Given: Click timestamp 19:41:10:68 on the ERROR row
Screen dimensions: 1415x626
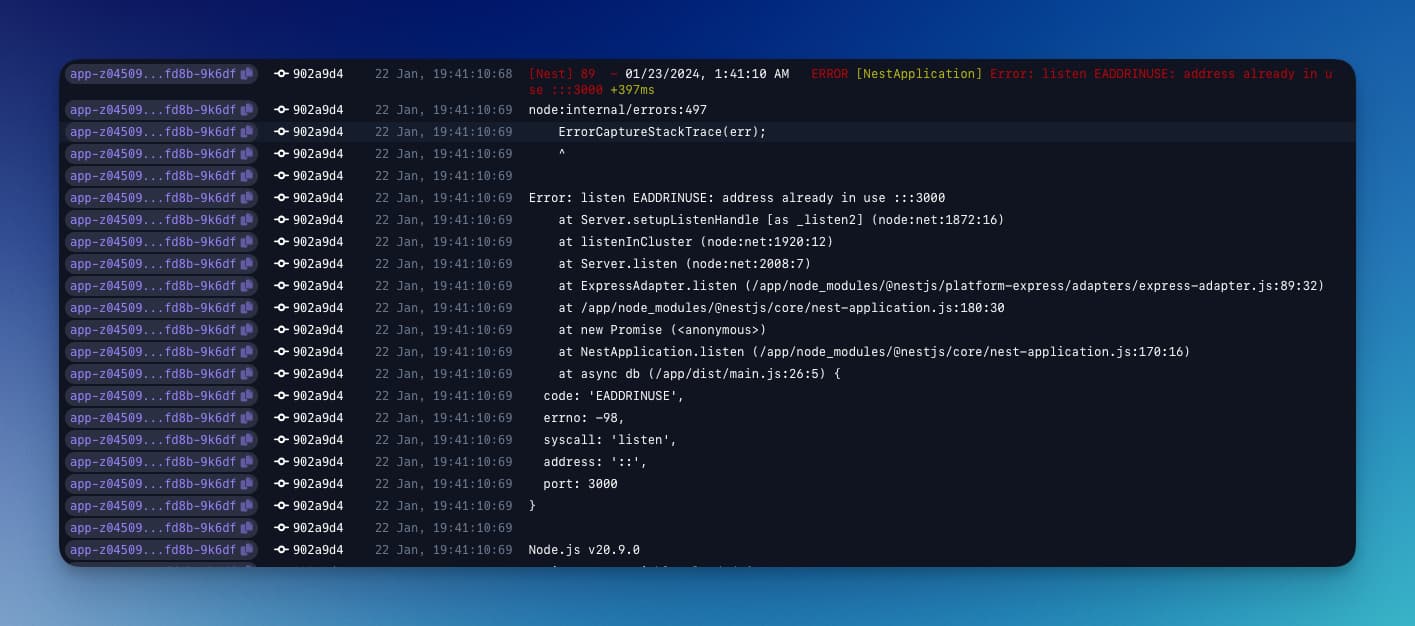Looking at the screenshot, I should pyautogui.click(x=443, y=74).
